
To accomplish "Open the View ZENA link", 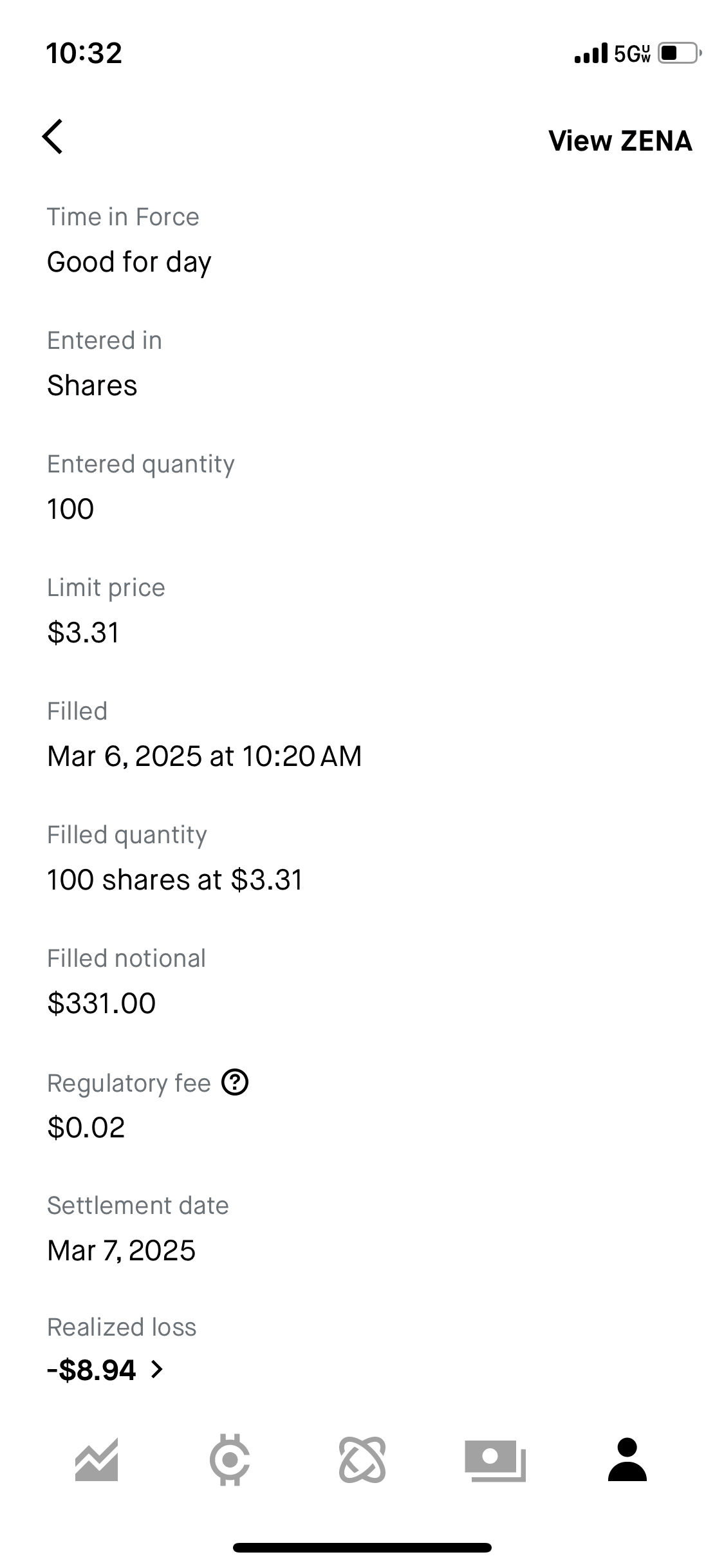I will point(620,141).
